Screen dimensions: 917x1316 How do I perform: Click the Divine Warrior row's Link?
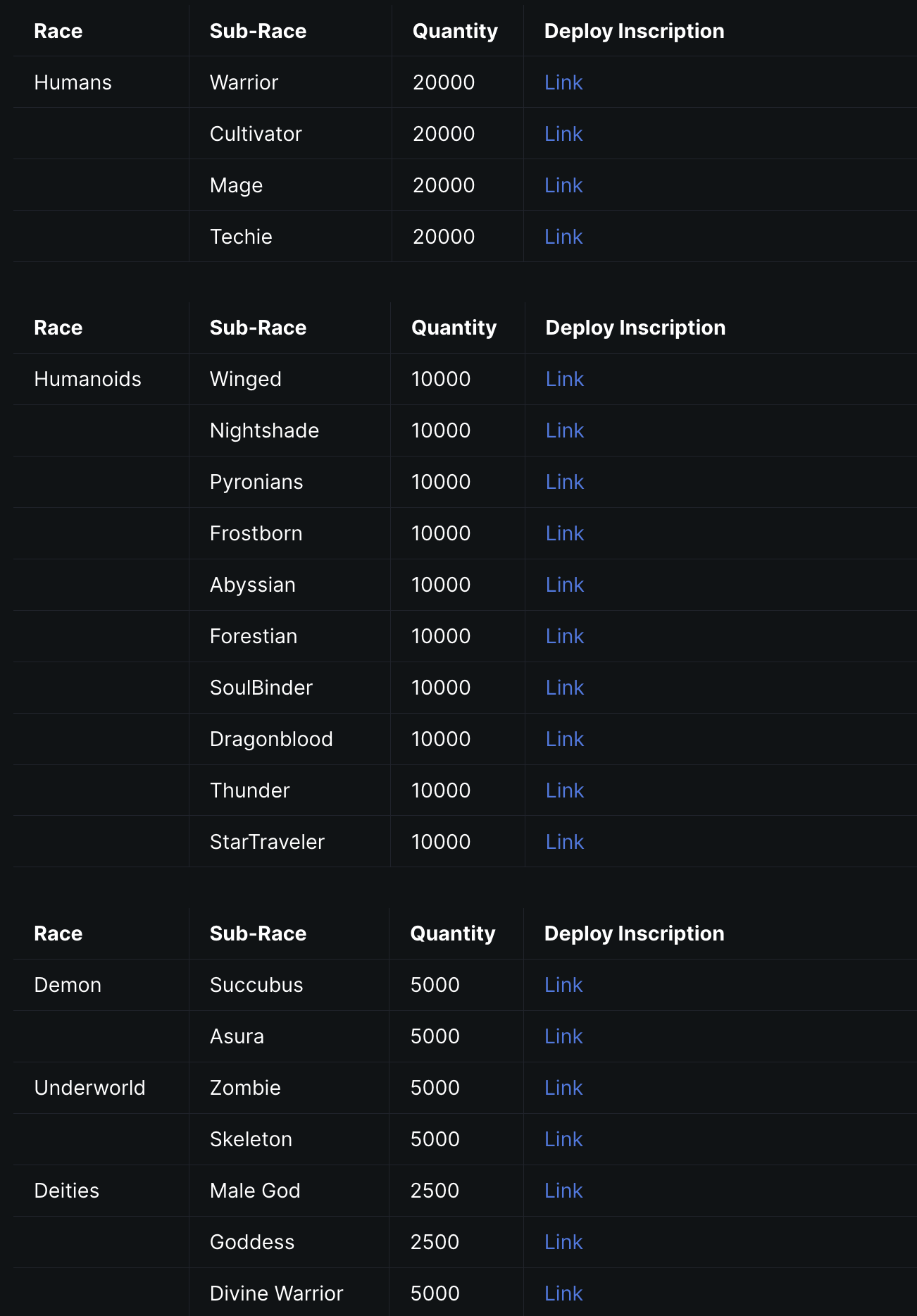[563, 1293]
